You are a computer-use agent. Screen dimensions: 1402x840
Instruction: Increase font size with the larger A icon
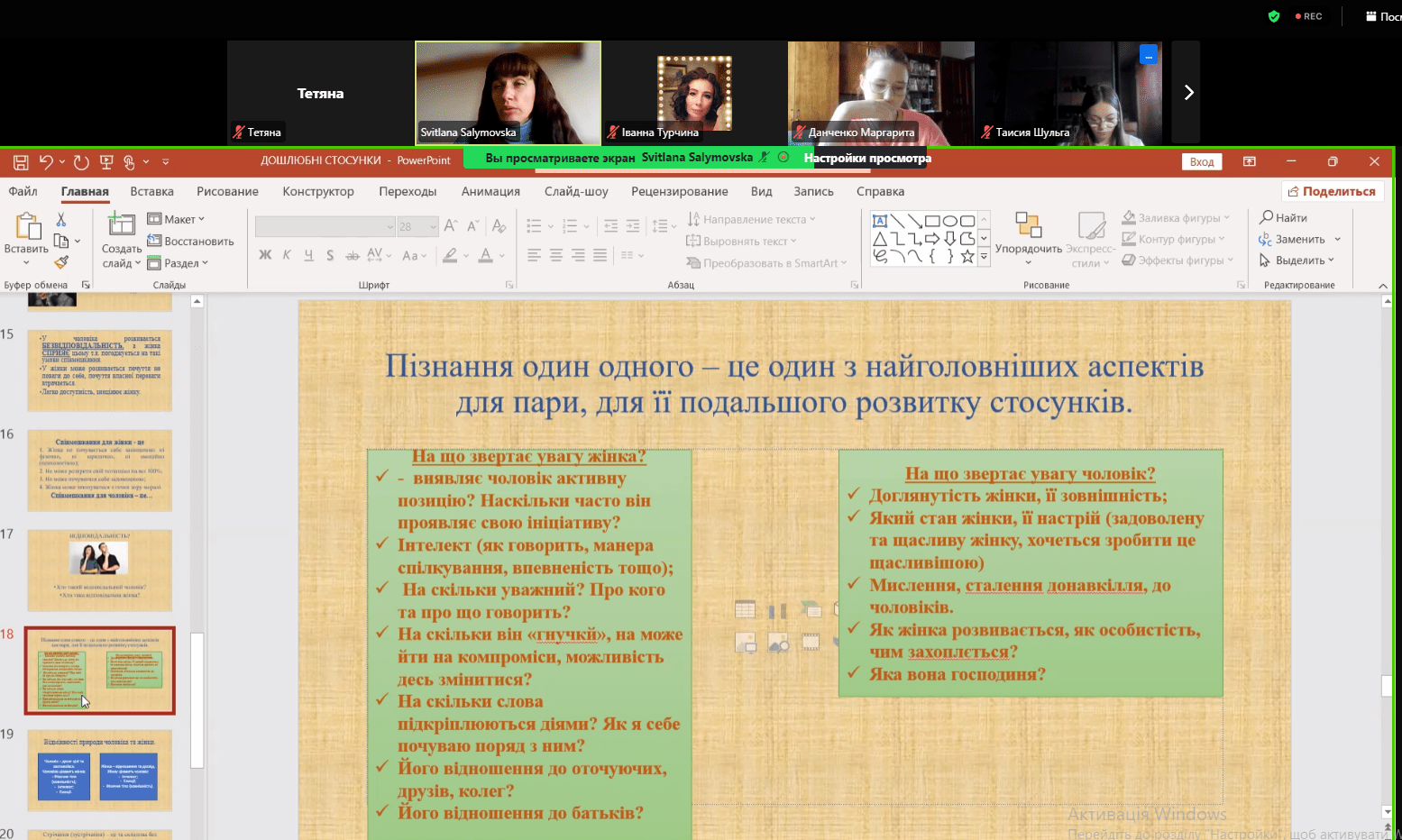[x=451, y=226]
